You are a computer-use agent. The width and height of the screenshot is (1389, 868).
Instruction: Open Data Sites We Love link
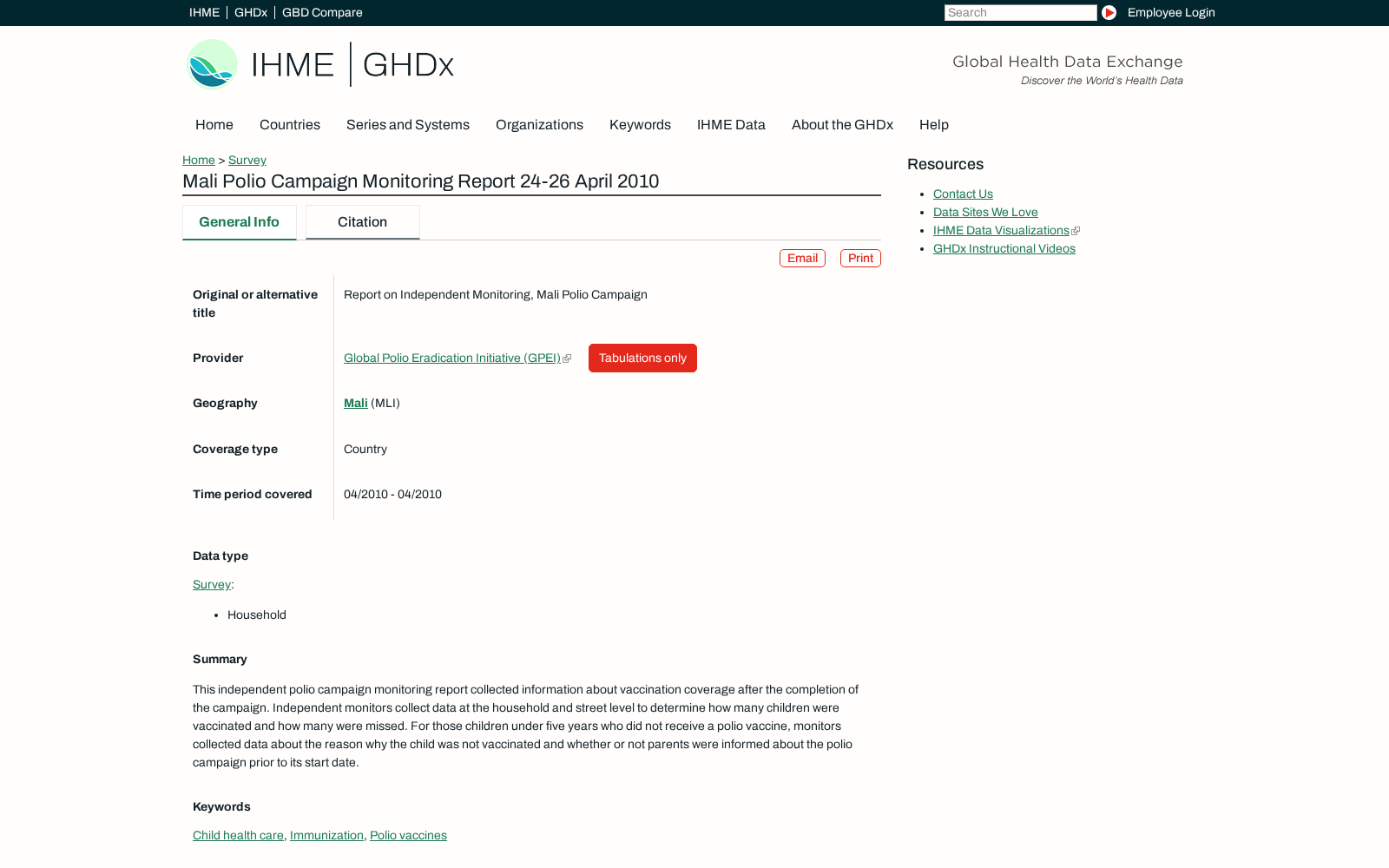pyautogui.click(x=985, y=213)
